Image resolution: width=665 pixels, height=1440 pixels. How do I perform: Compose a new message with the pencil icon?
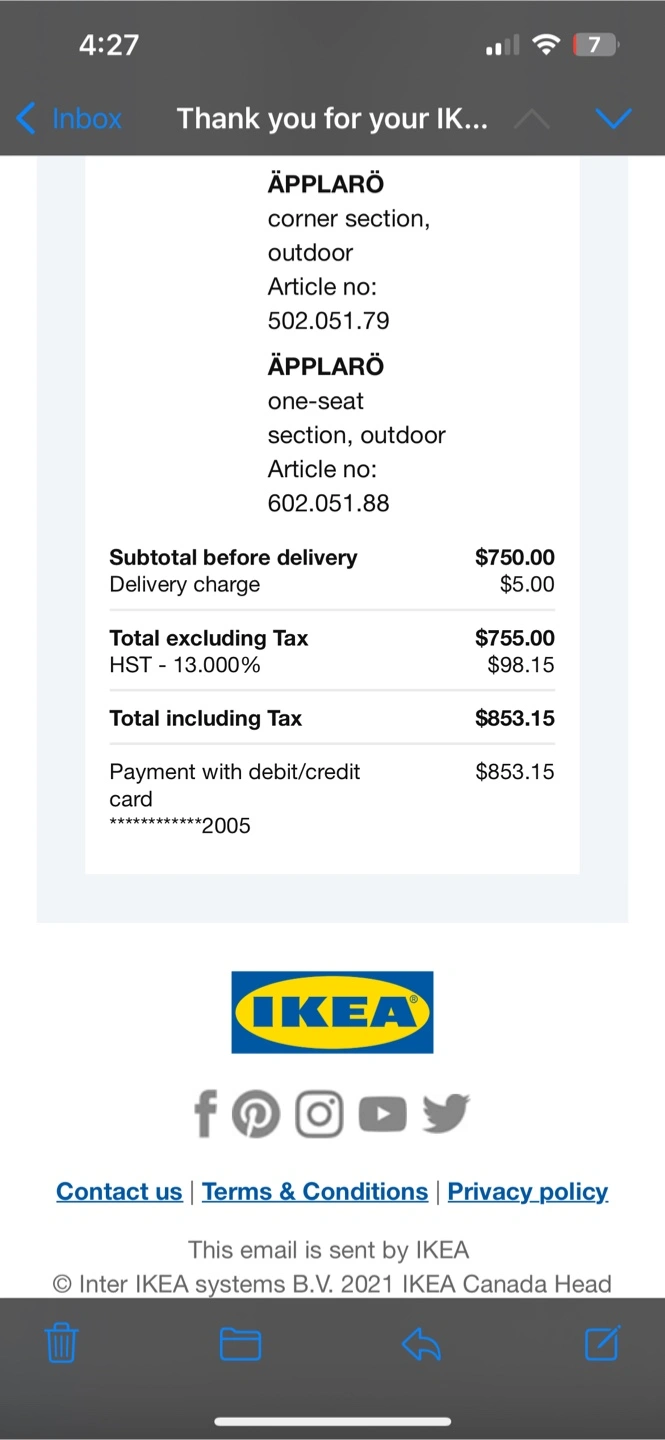point(602,1343)
